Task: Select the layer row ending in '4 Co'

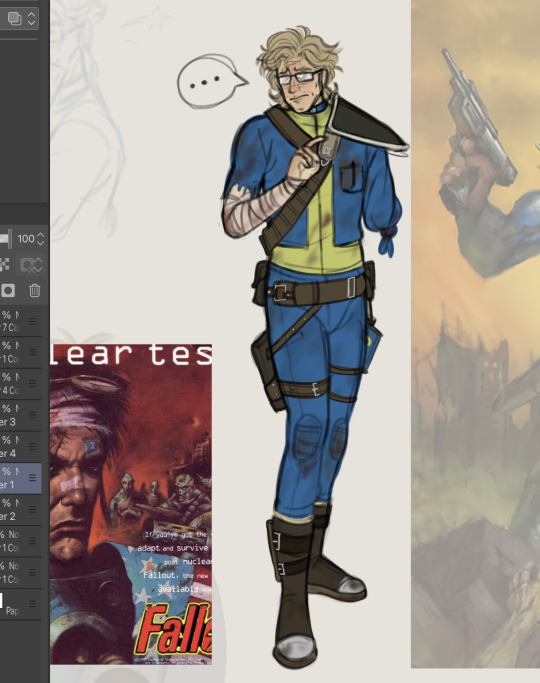Action: pos(20,384)
